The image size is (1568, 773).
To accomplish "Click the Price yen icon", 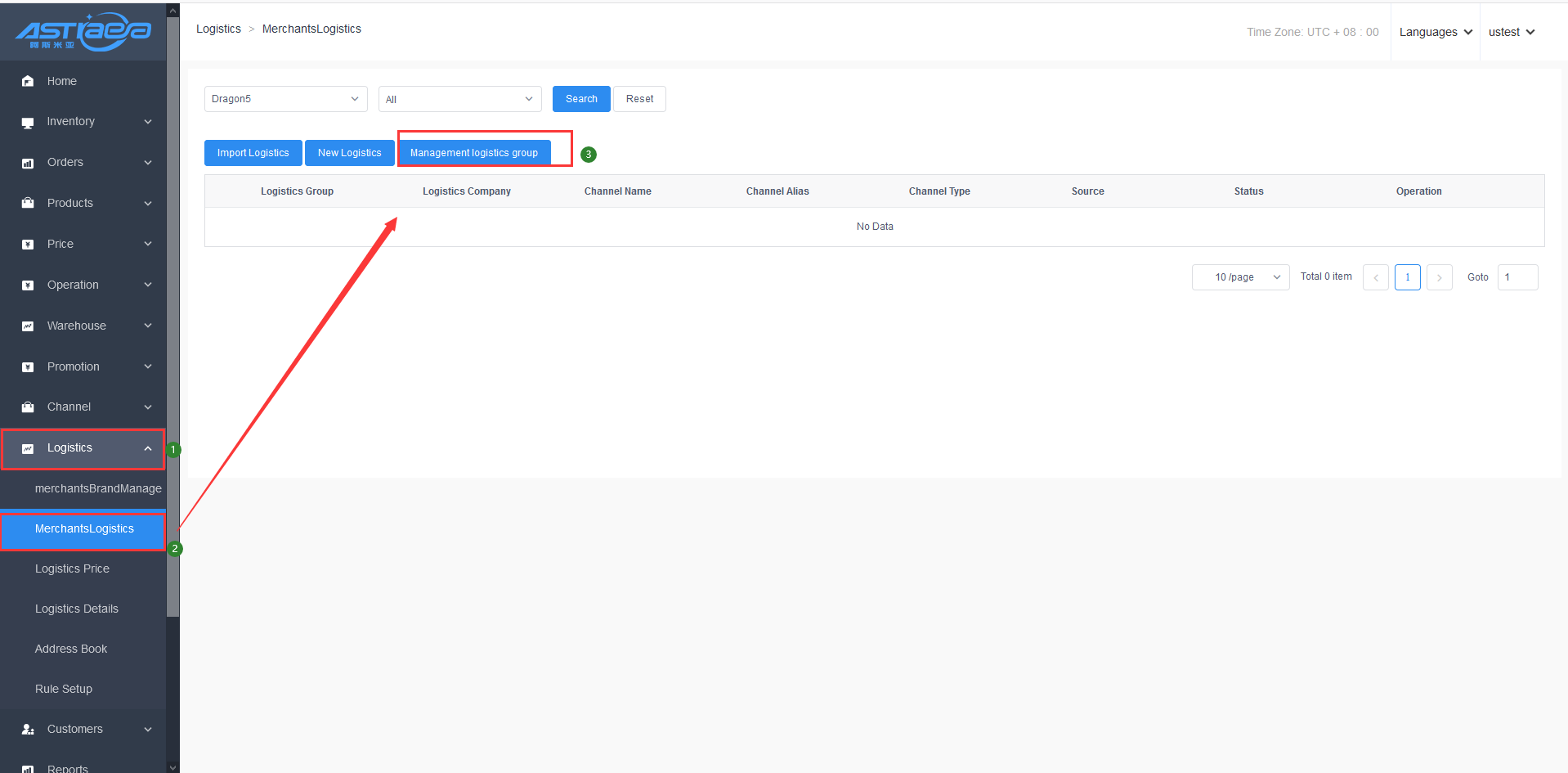I will [28, 244].
